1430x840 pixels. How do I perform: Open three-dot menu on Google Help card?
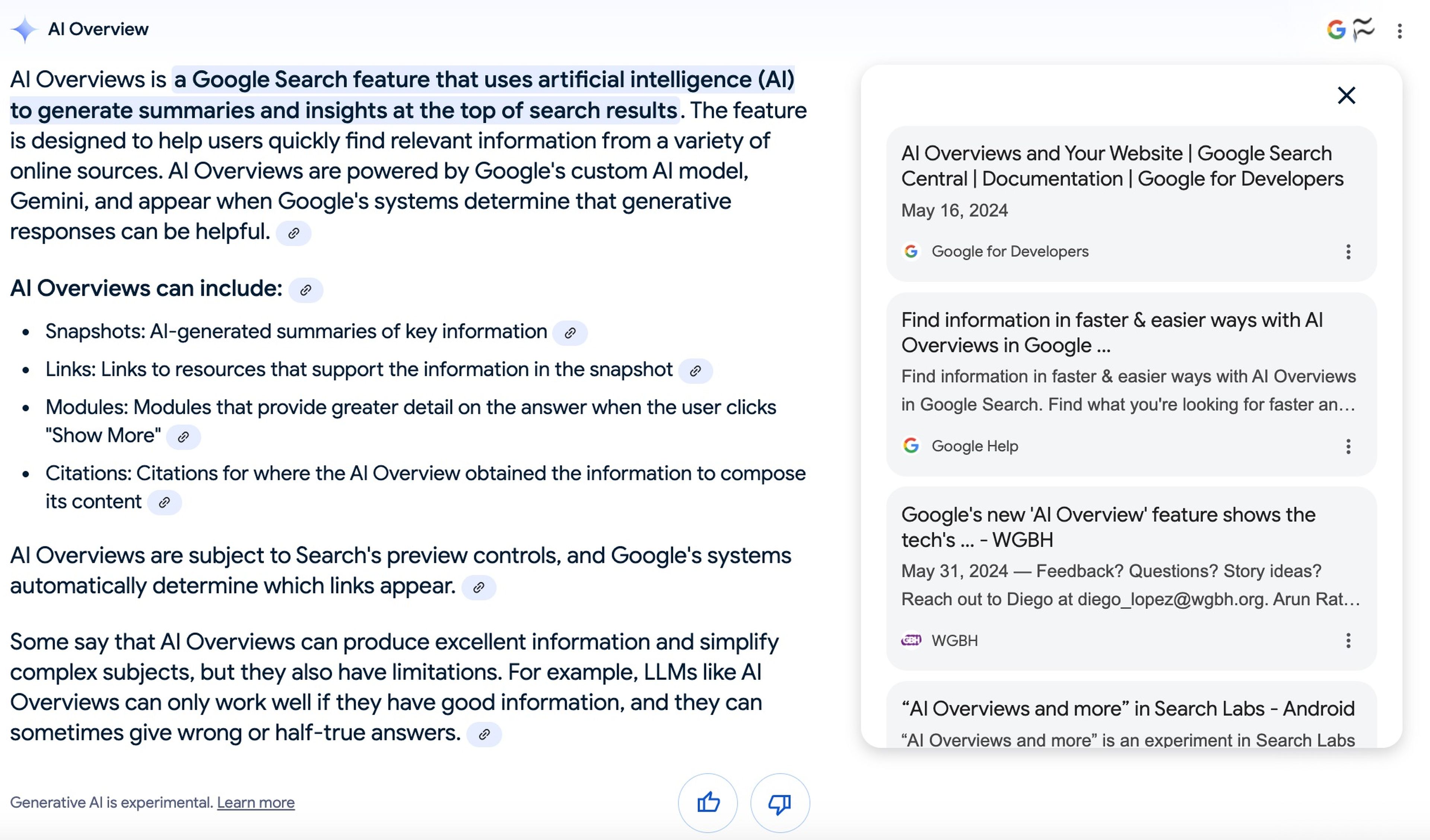1348,446
